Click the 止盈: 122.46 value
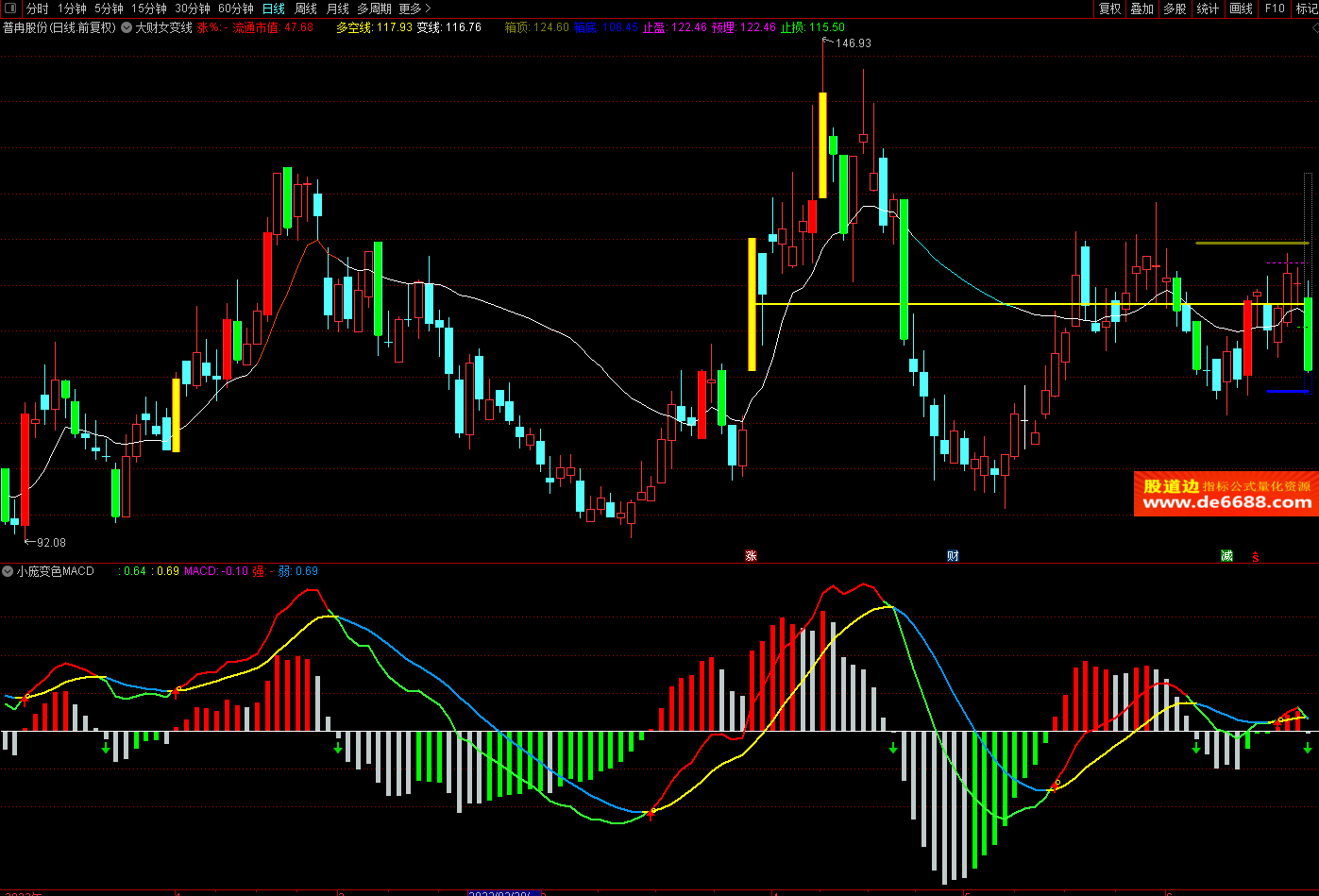 674,27
